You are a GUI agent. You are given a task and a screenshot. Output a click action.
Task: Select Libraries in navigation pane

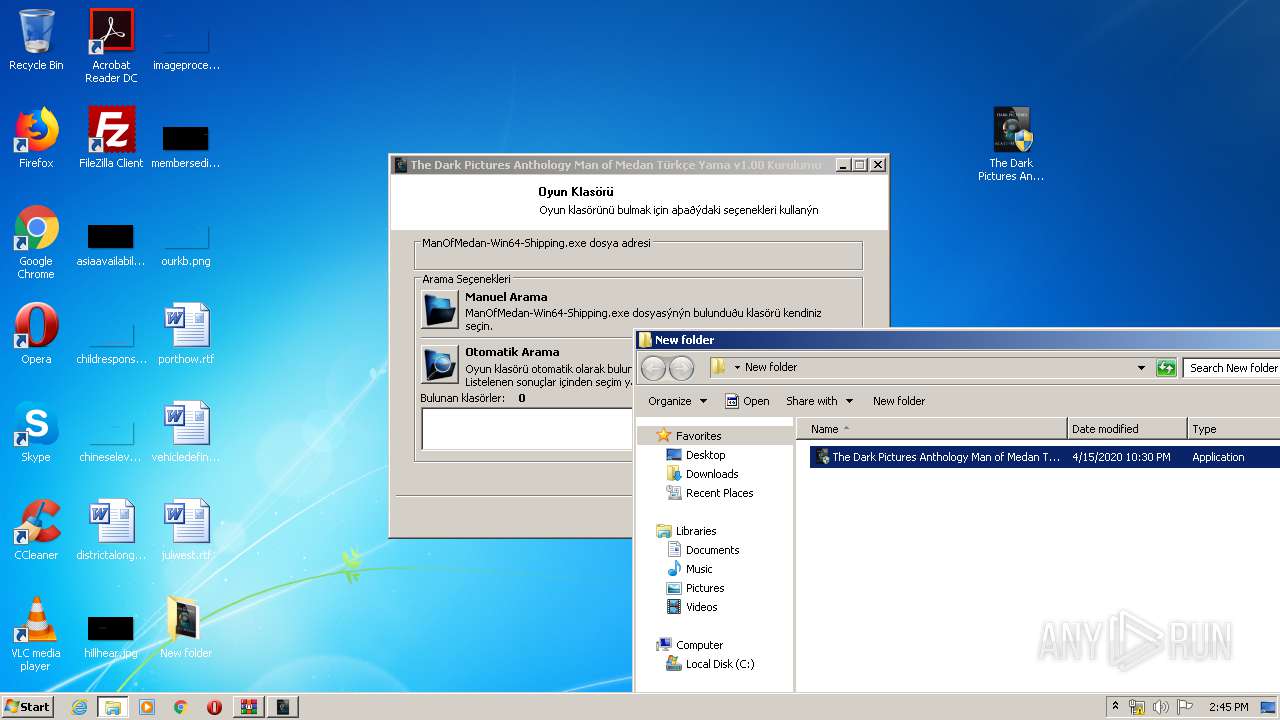coord(696,531)
